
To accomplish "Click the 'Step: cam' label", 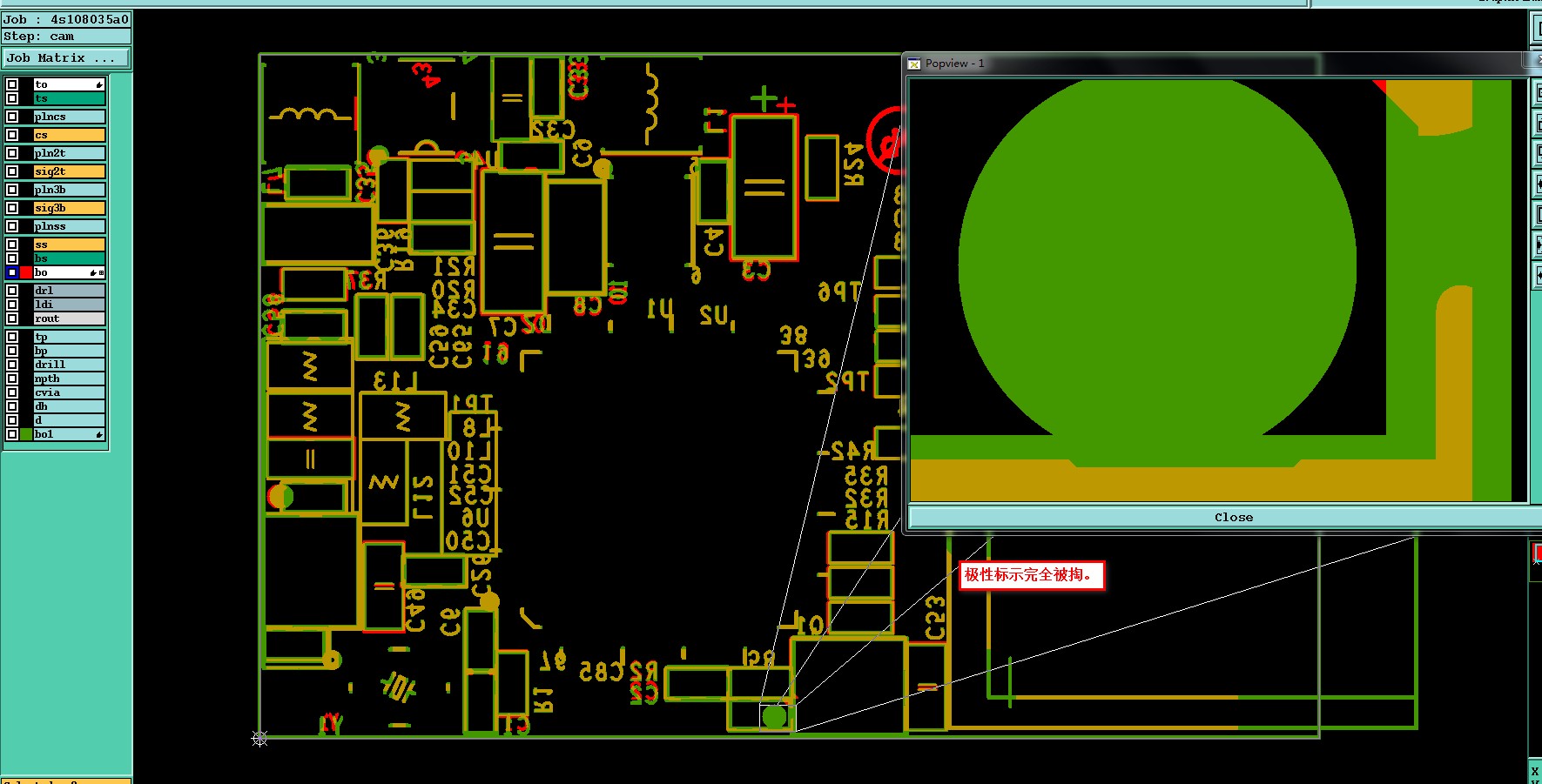I will [66, 37].
